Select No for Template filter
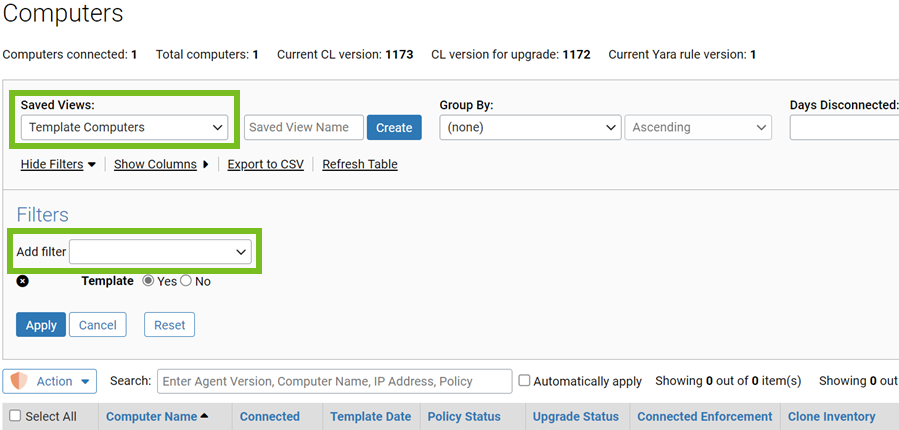Viewport: 899px width, 430px height. [x=186, y=282]
